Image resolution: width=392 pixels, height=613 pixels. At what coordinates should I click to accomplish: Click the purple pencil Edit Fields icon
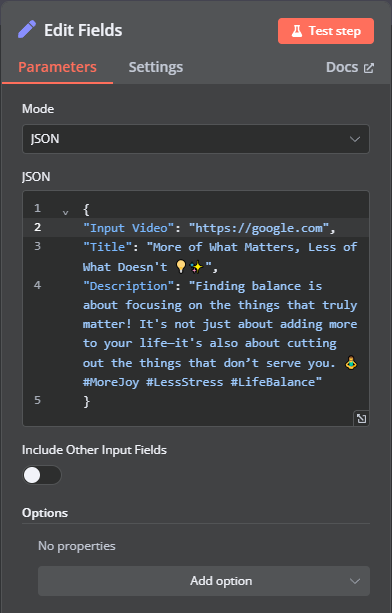coord(27,30)
